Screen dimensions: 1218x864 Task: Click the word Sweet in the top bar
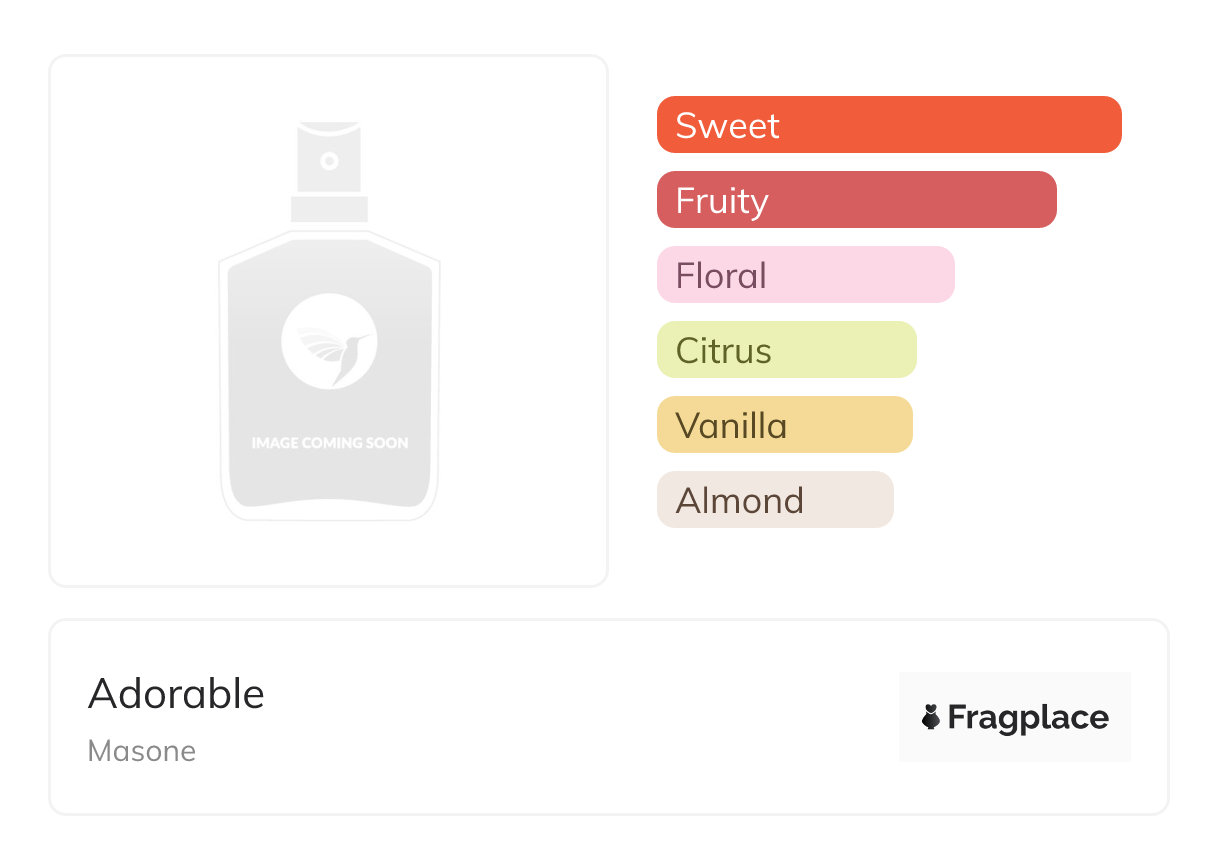[x=727, y=126]
